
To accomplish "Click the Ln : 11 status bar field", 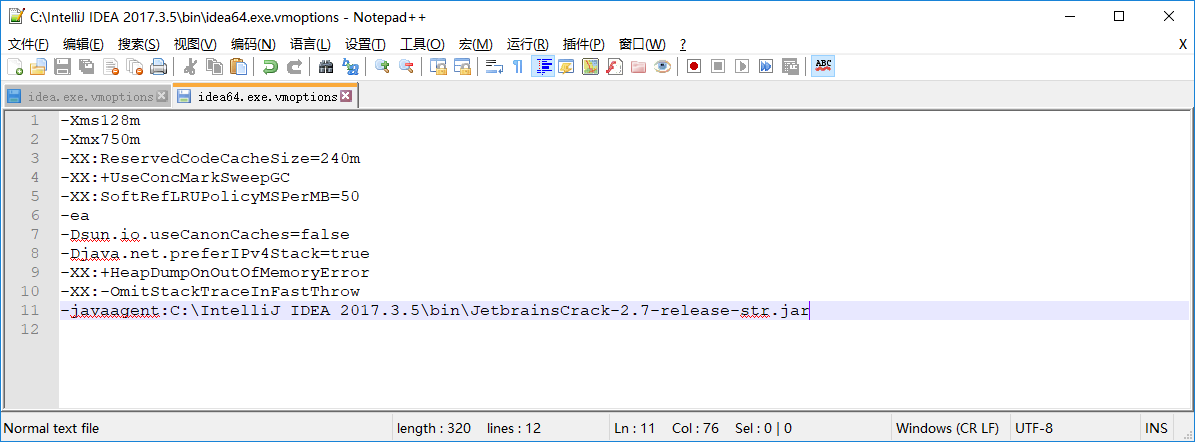I will coord(634,428).
